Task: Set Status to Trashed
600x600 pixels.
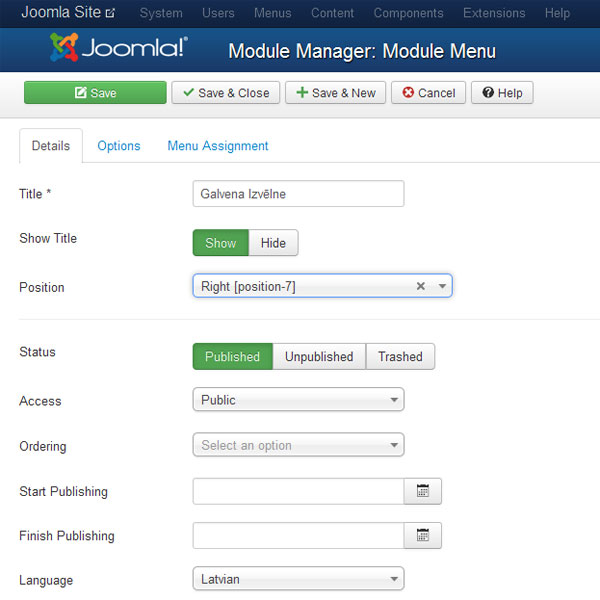Action: (x=400, y=357)
